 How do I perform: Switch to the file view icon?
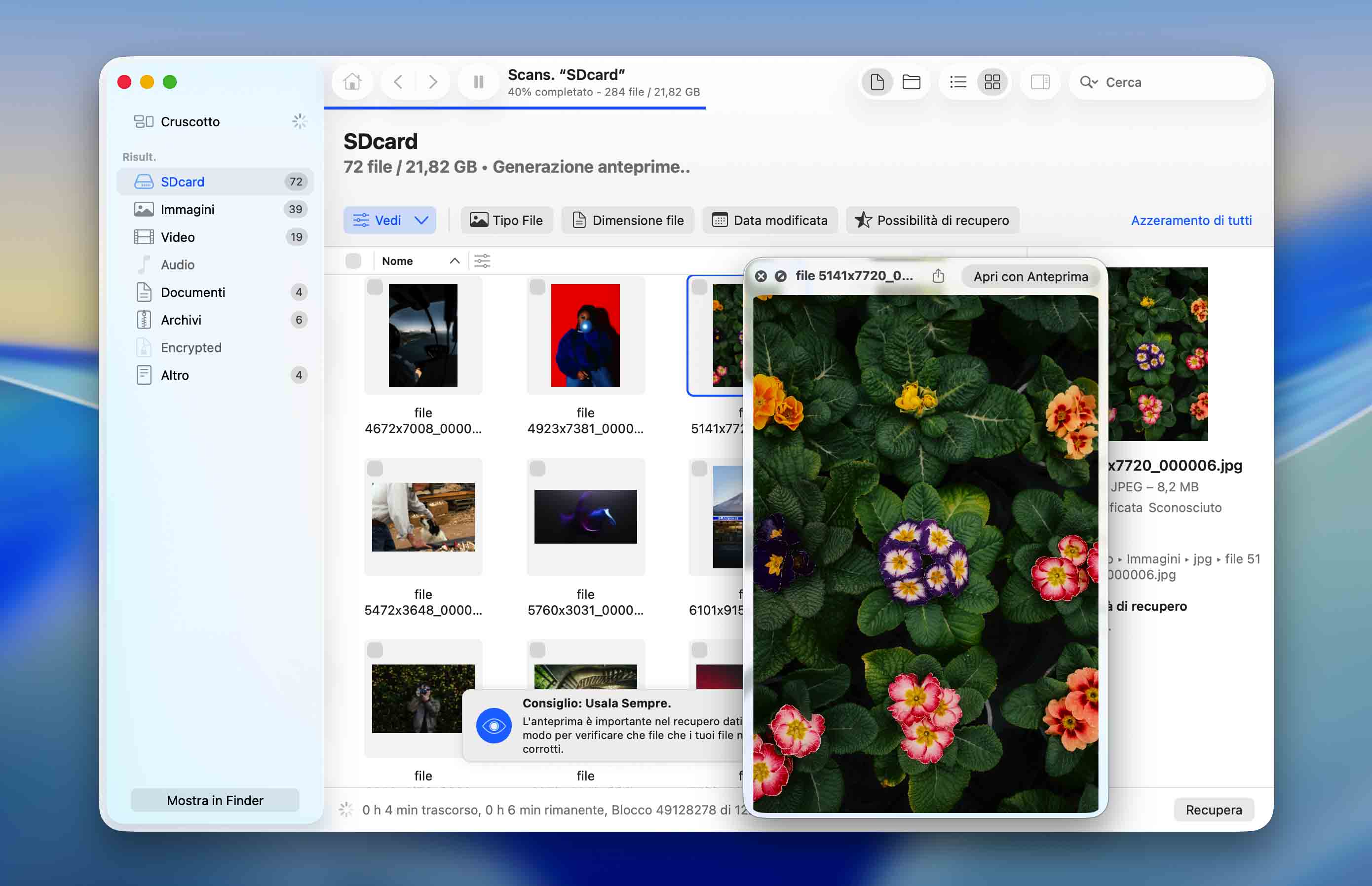coord(877,82)
